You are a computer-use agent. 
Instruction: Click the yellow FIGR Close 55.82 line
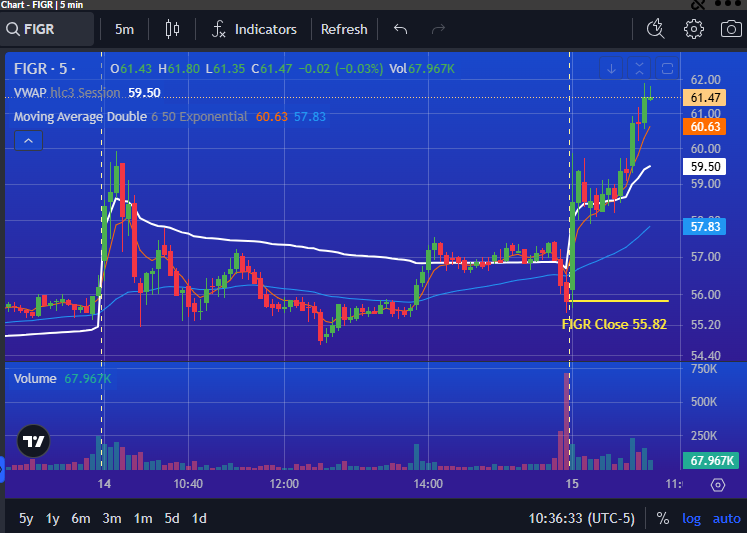(x=619, y=301)
